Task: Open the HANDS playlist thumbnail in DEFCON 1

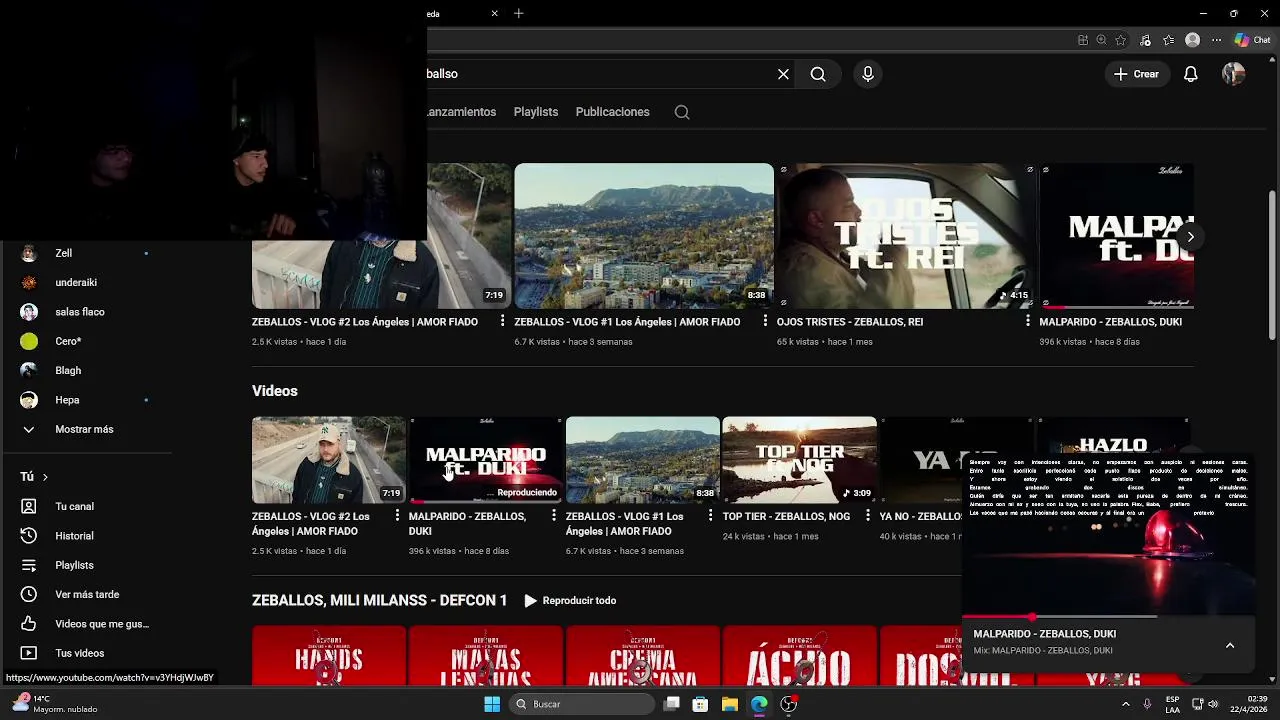Action: click(x=329, y=656)
